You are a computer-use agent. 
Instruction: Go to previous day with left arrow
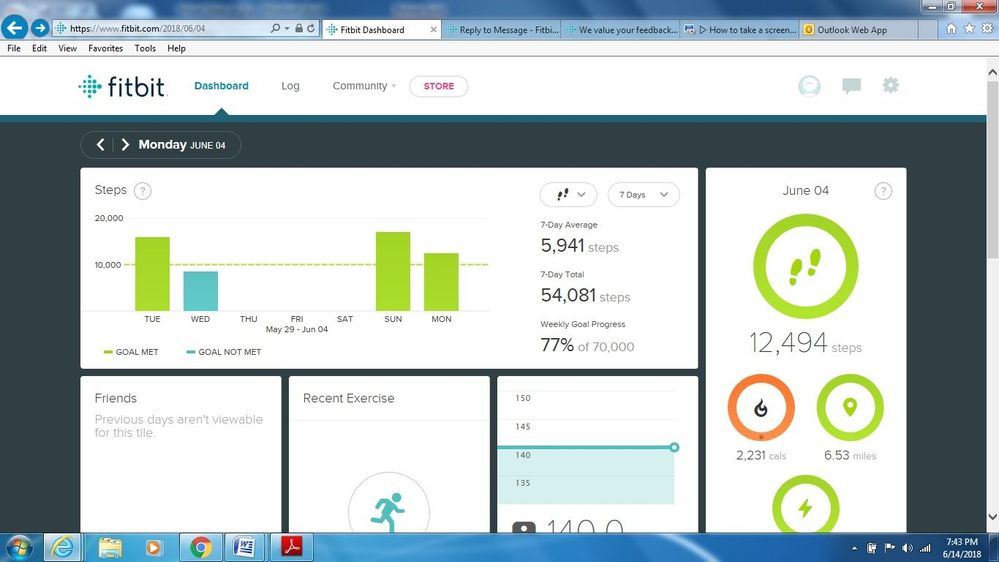[x=100, y=145]
